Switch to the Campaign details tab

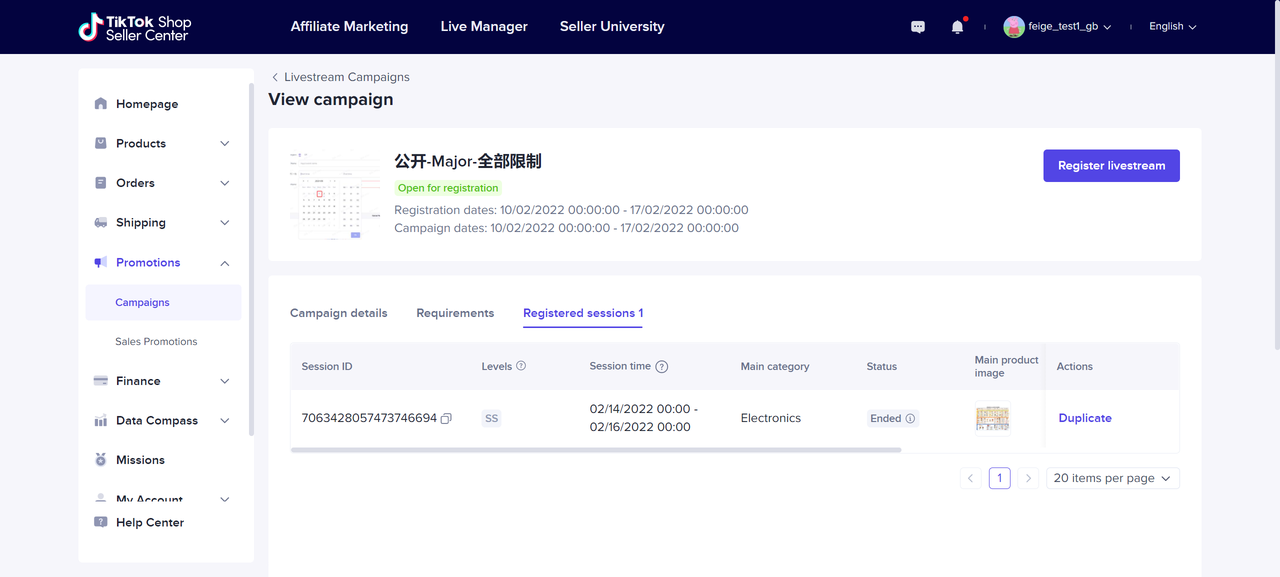[x=338, y=313]
